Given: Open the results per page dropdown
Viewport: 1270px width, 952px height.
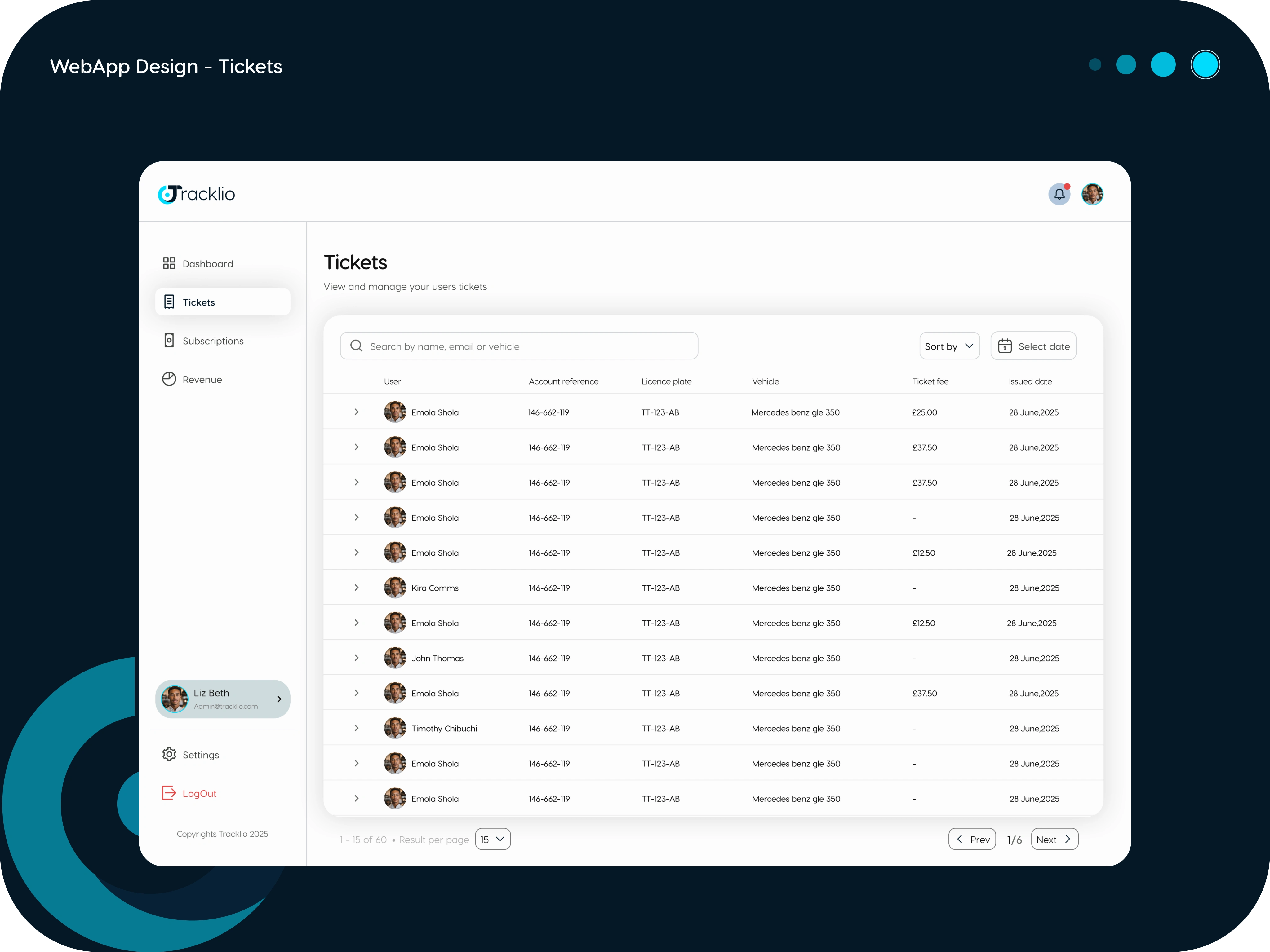Looking at the screenshot, I should pyautogui.click(x=493, y=839).
